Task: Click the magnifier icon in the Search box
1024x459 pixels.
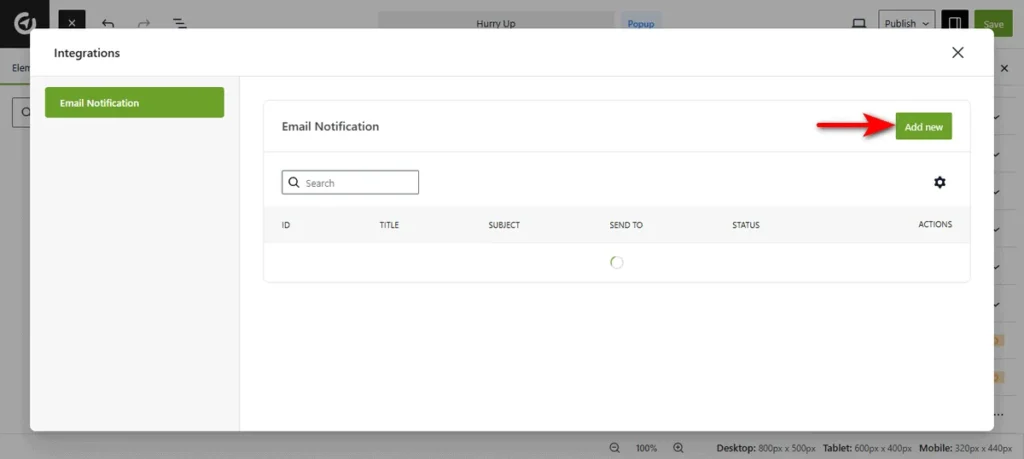Action: pos(294,183)
